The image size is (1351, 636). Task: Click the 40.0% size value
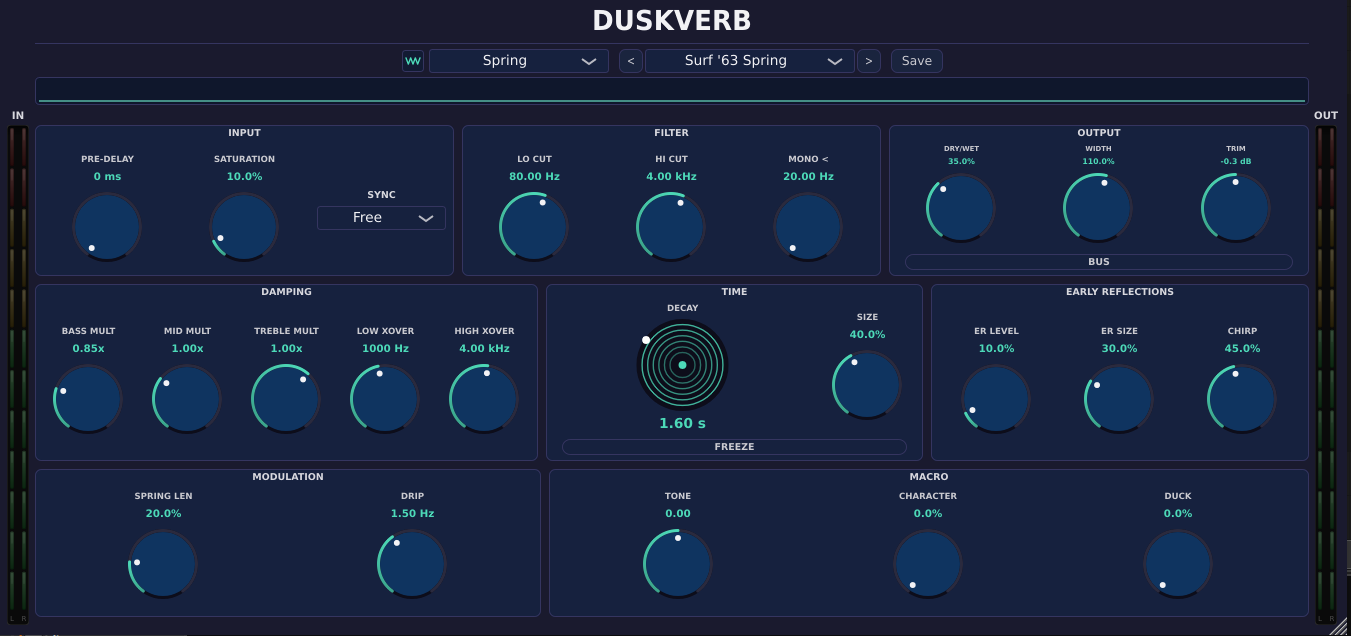point(867,335)
